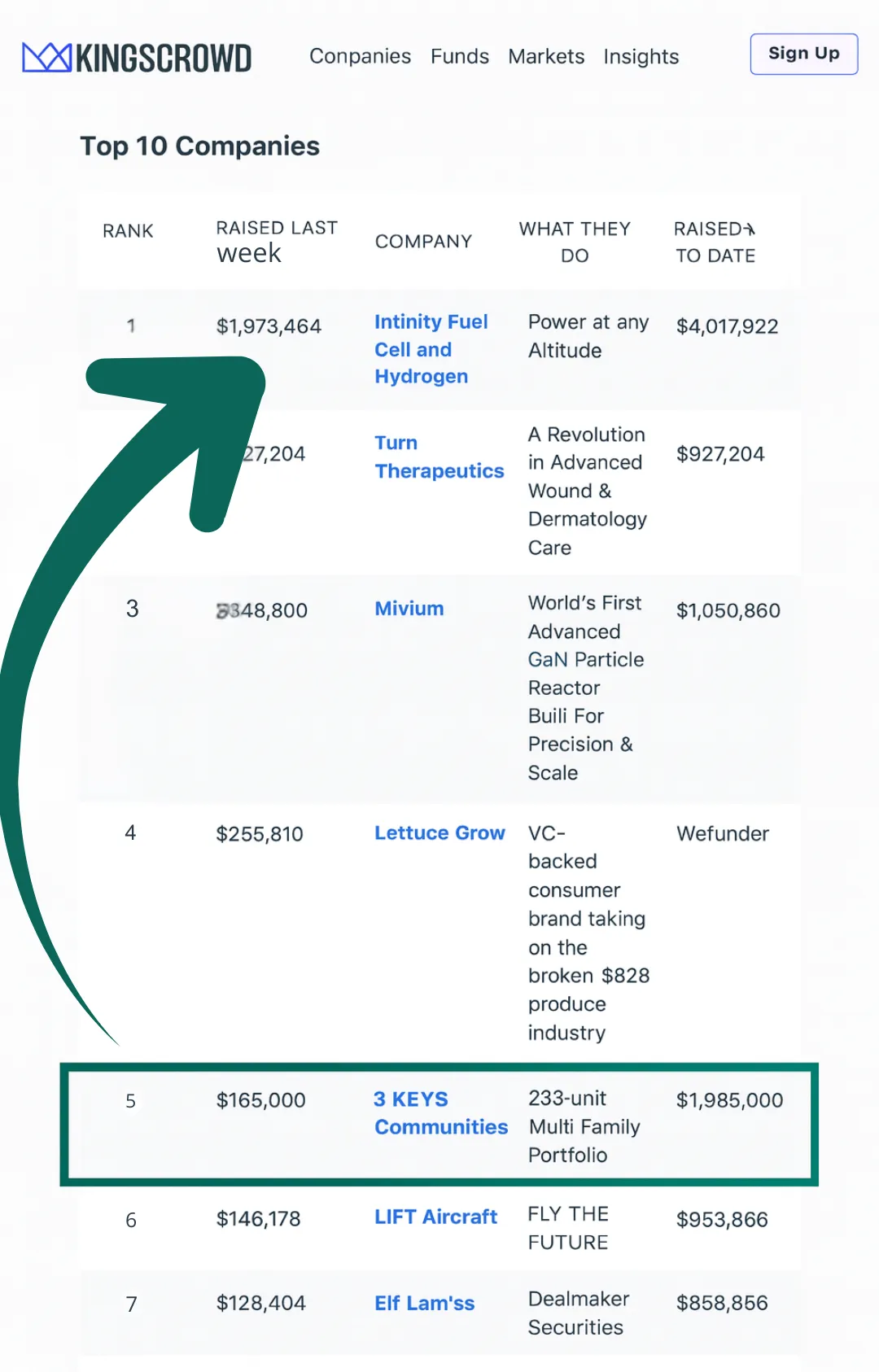Select the What They Do column header
This screenshot has width=879, height=1372.
575,242
